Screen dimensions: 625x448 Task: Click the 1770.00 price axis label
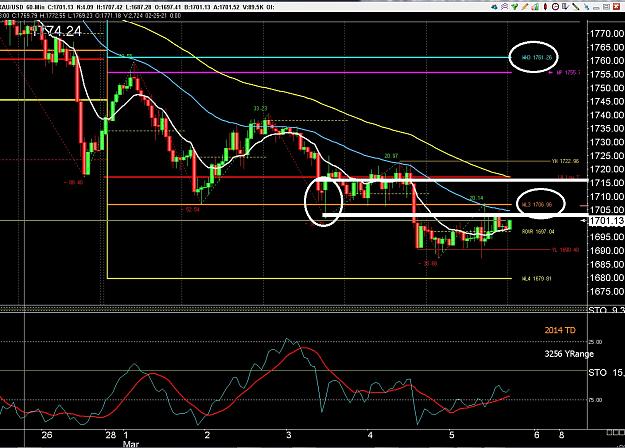(x=607, y=33)
